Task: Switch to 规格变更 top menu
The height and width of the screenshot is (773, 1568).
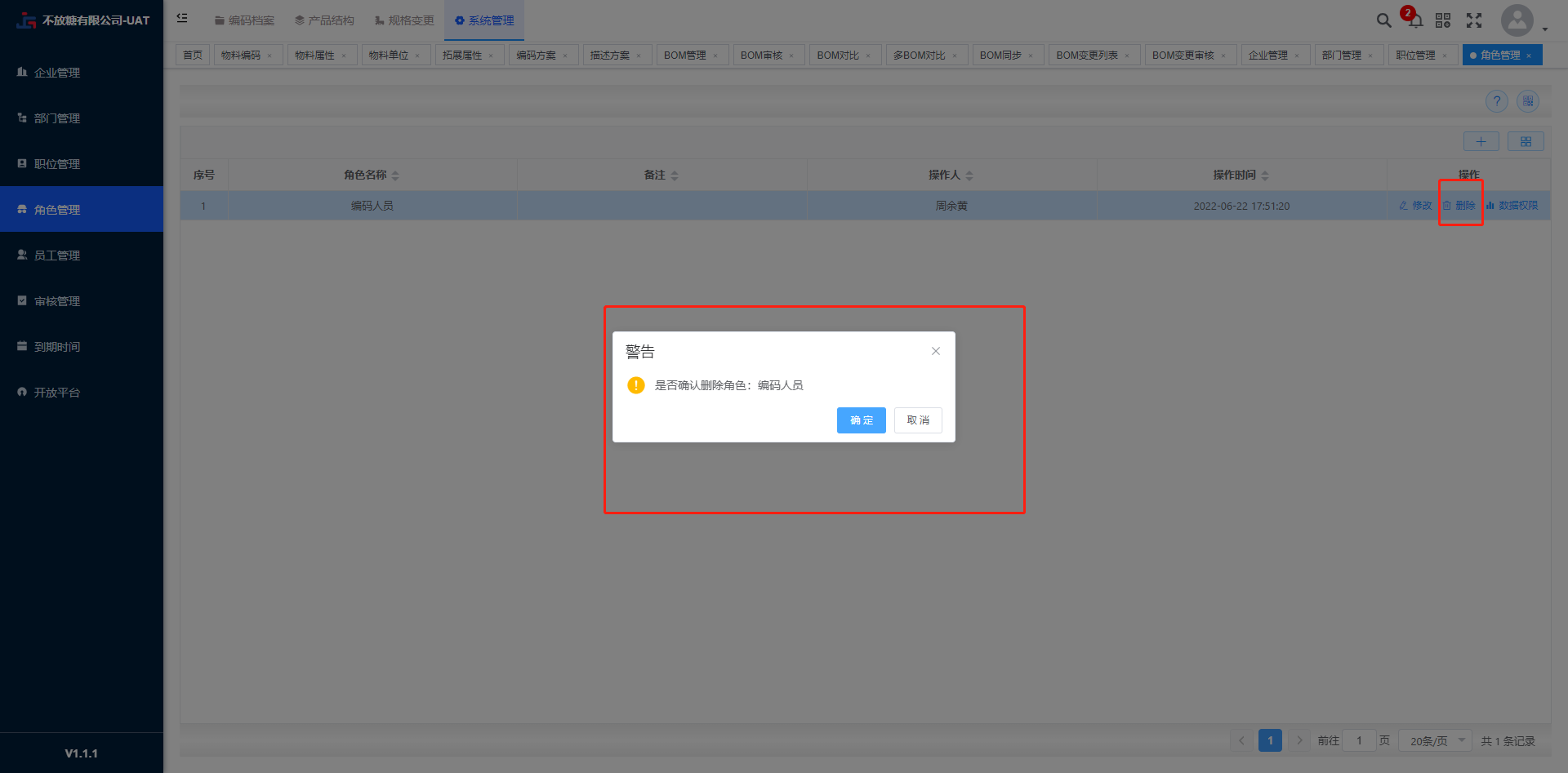Action: [404, 20]
